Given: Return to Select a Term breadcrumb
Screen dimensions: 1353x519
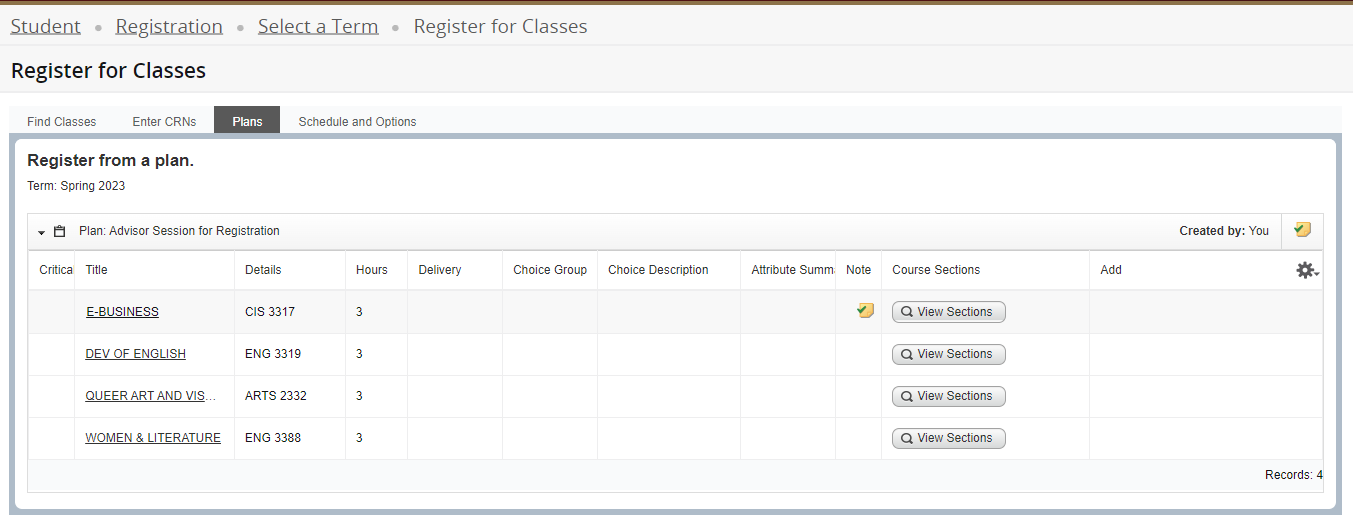Looking at the screenshot, I should click(318, 27).
